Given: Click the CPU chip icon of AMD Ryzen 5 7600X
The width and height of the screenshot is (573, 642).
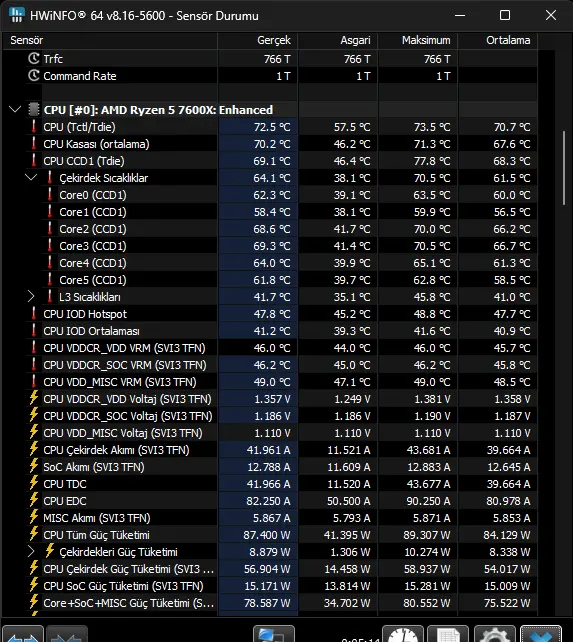Looking at the screenshot, I should (34, 109).
